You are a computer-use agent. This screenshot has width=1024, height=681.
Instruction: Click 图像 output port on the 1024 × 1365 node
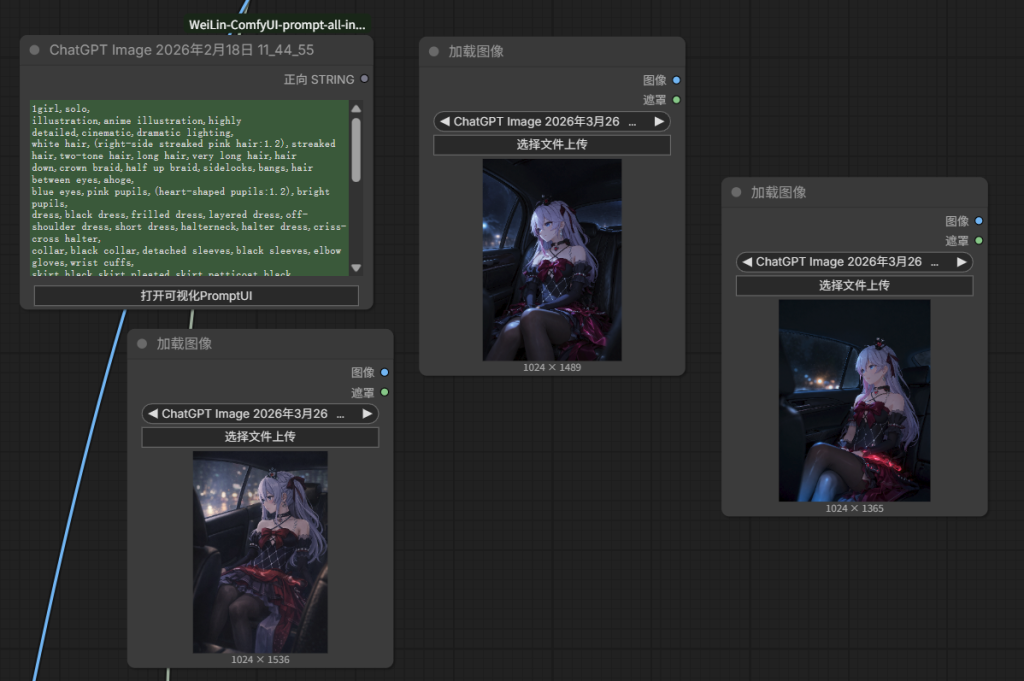pyautogui.click(x=978, y=221)
